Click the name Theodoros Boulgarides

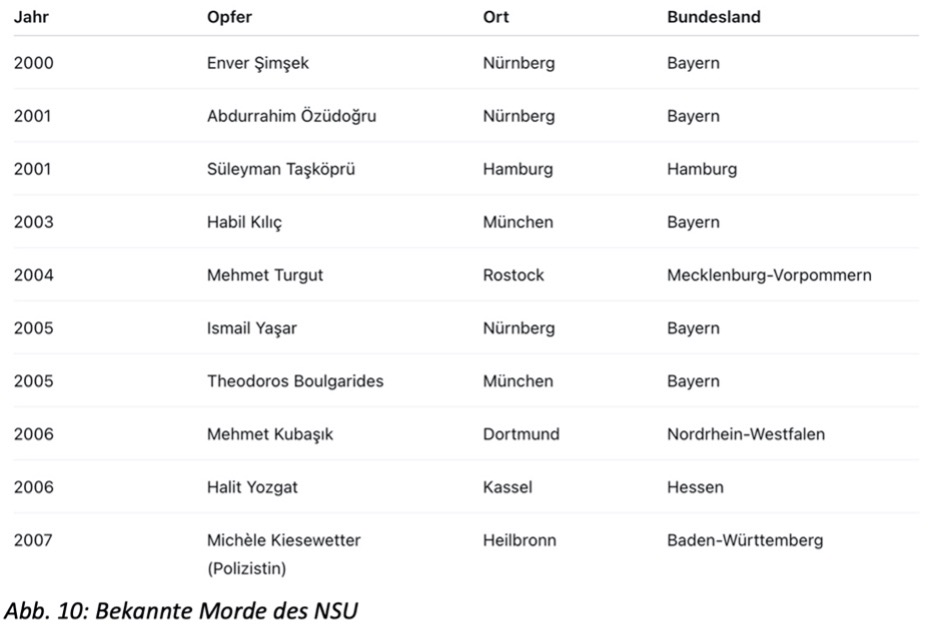[294, 381]
